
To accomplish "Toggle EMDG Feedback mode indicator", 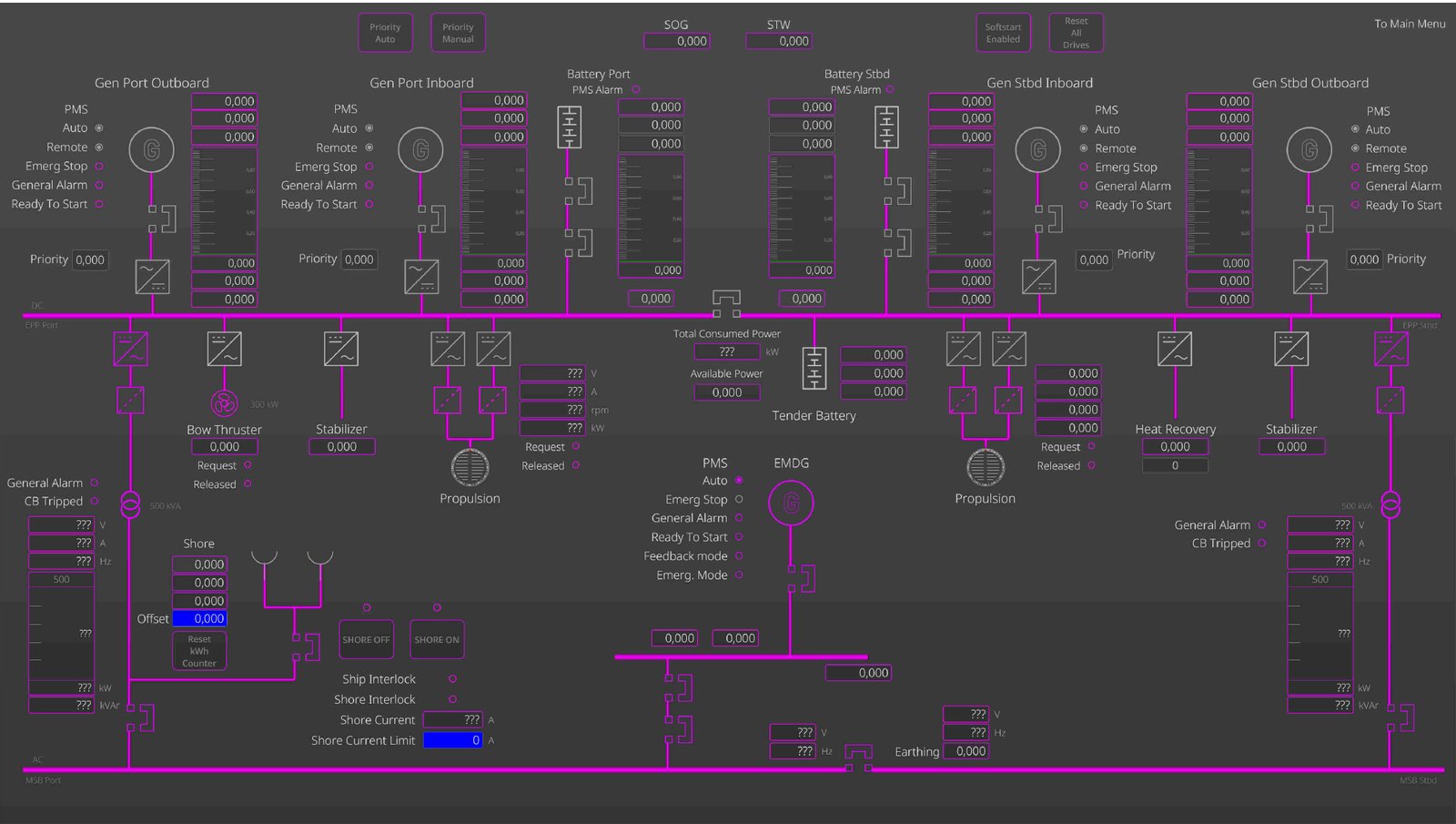I will (x=739, y=555).
